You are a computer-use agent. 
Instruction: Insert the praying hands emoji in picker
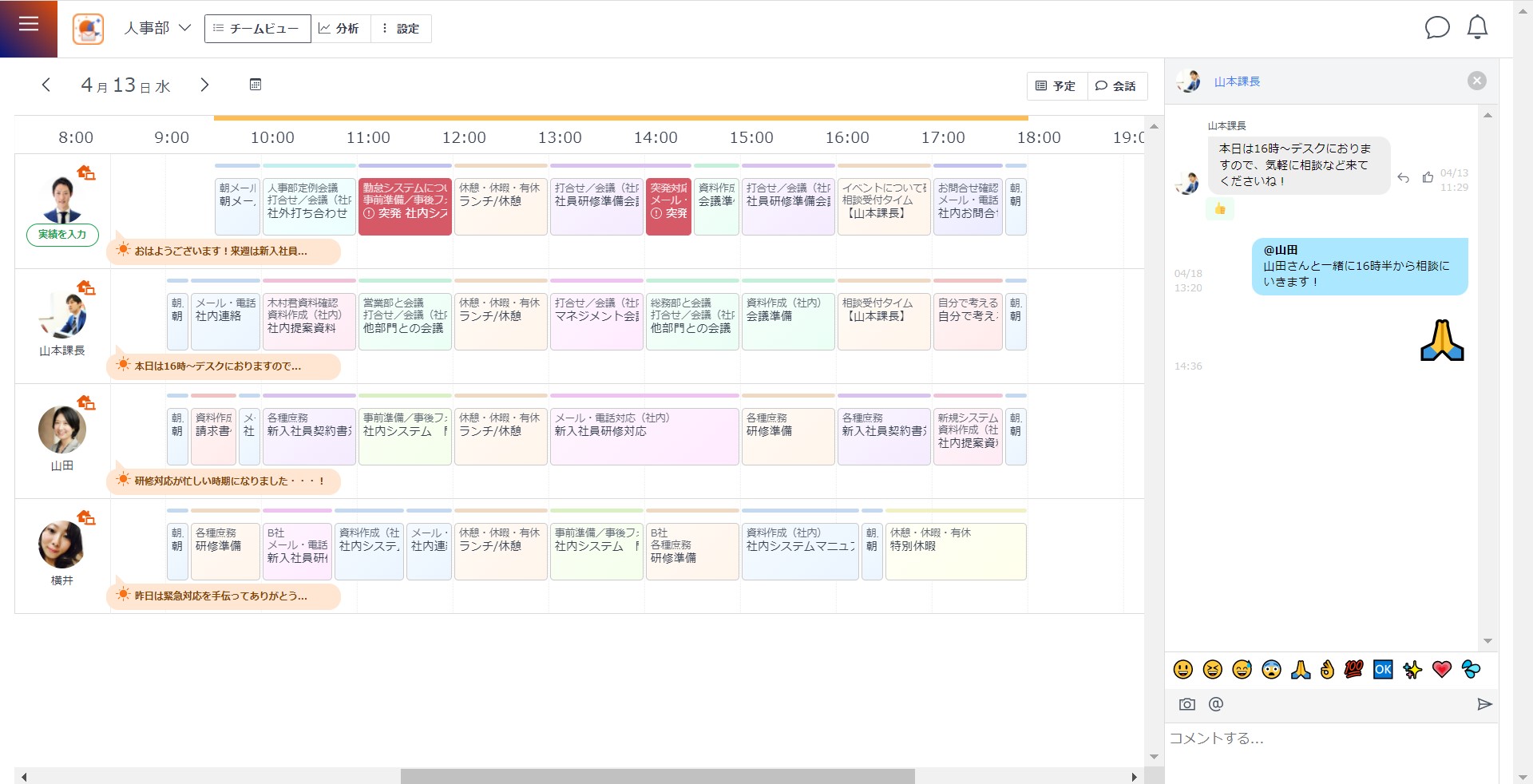(x=1301, y=669)
